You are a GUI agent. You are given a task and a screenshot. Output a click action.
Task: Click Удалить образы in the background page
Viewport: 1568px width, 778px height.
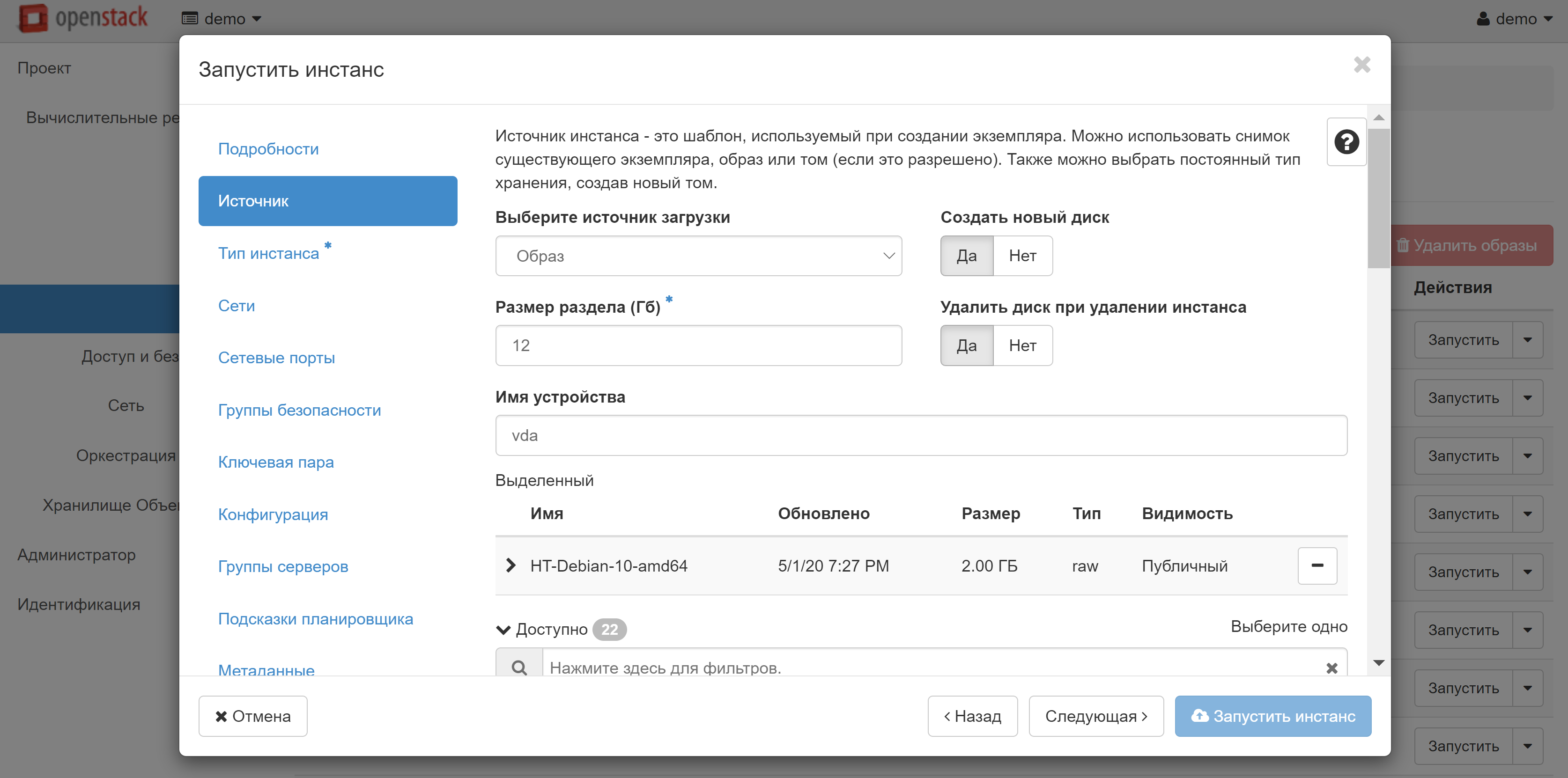coord(1472,245)
